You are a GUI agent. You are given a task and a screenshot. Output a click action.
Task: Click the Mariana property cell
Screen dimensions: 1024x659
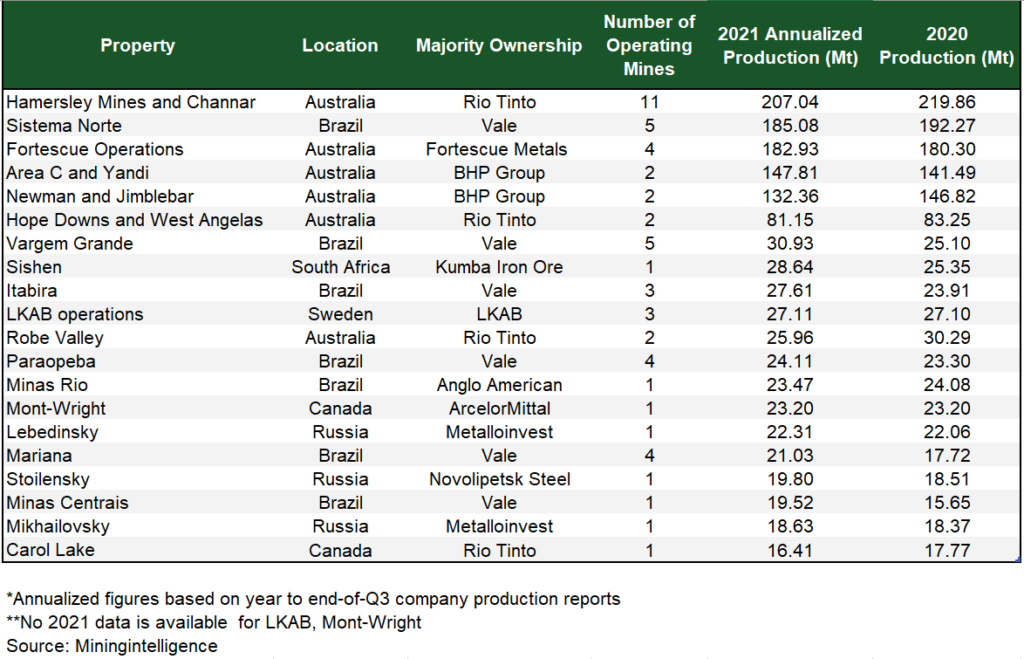point(39,455)
